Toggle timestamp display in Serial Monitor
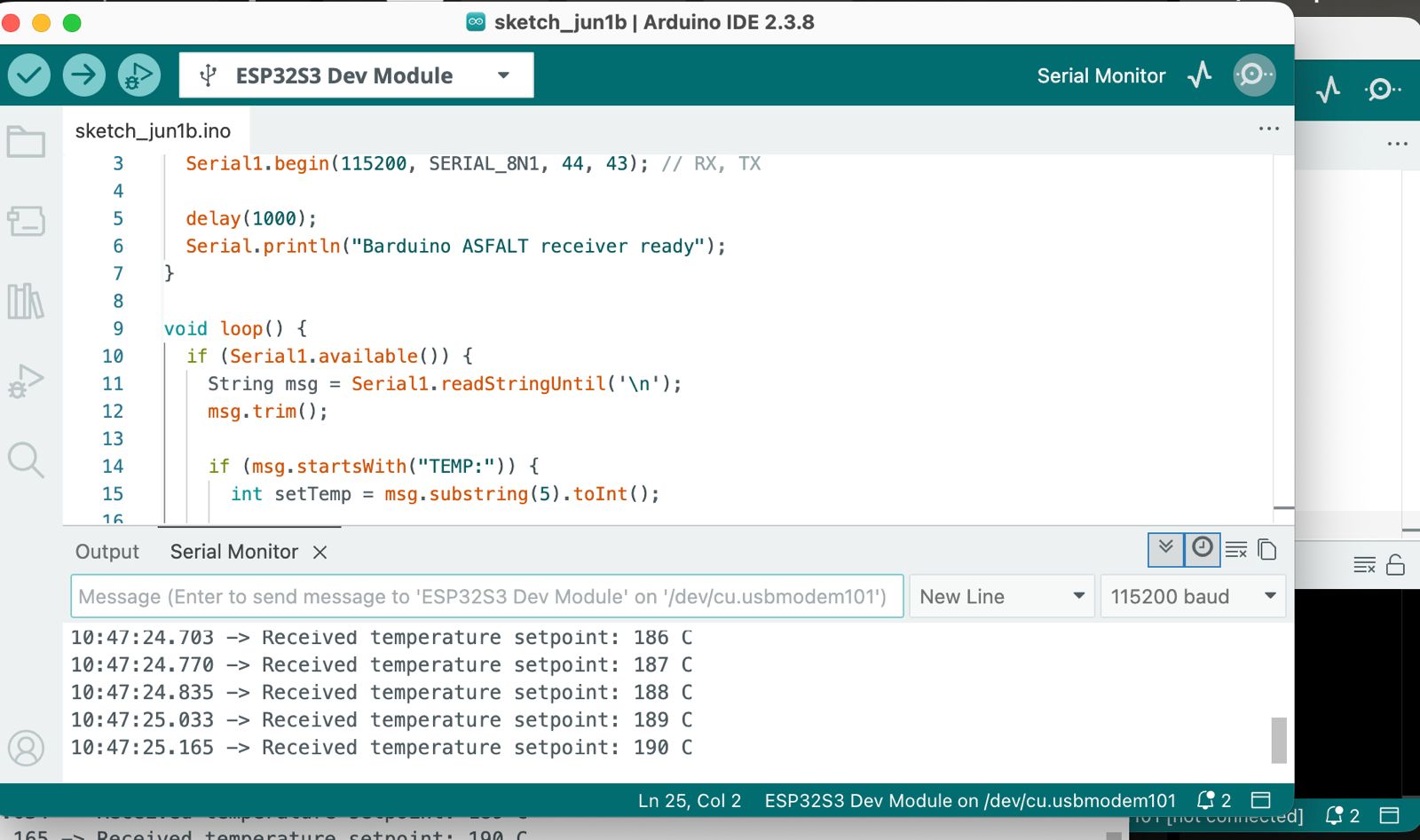This screenshot has height=840, width=1420. 1203,549
